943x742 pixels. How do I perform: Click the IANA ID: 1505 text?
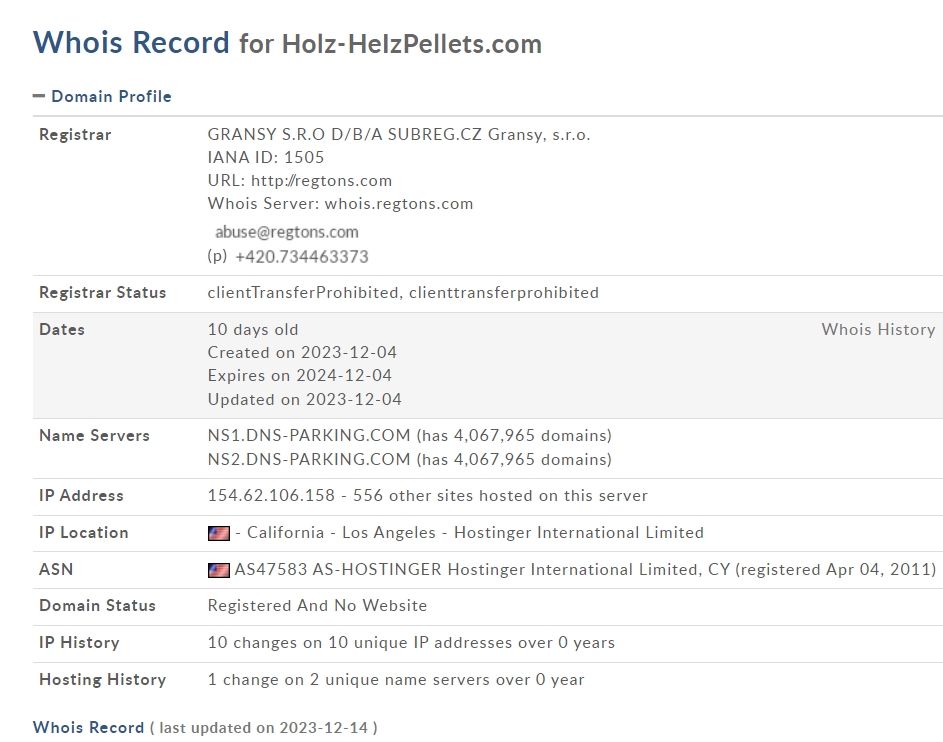266,158
